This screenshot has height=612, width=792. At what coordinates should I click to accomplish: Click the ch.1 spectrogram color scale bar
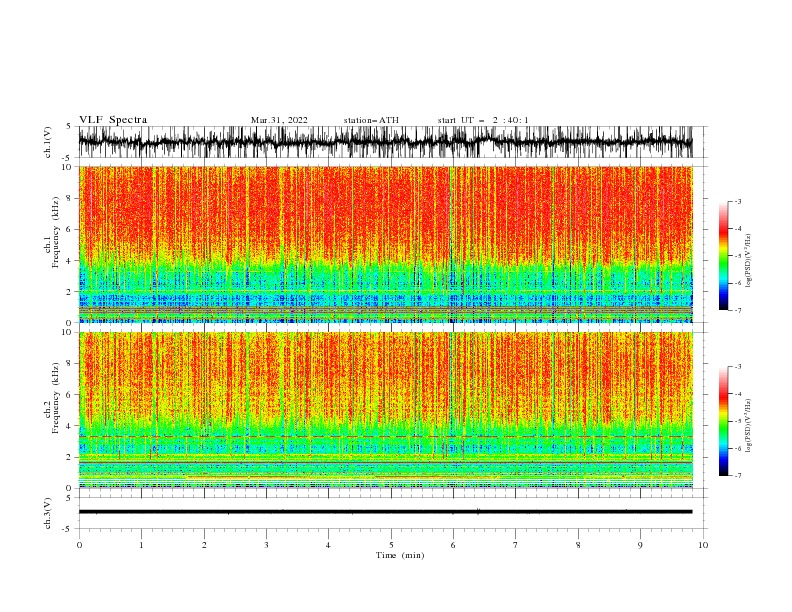(723, 256)
